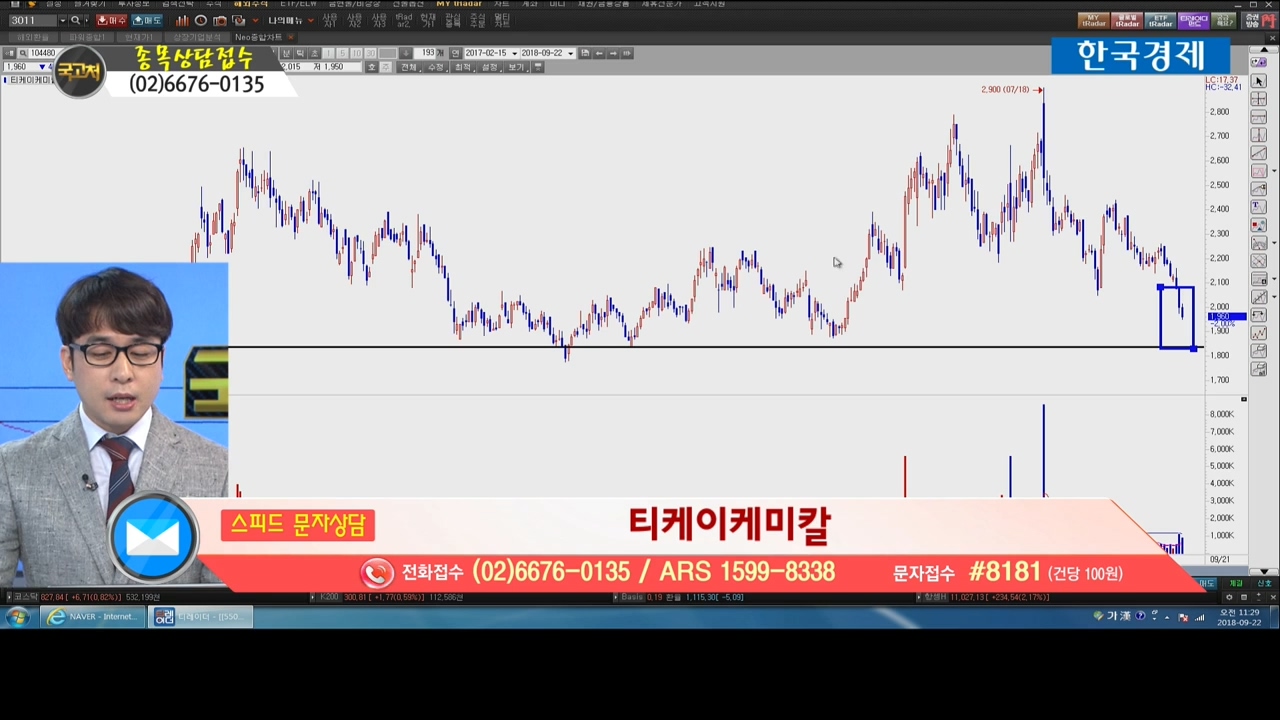Open the 해외주식 menu
The image size is (1280, 720).
(x=251, y=4)
